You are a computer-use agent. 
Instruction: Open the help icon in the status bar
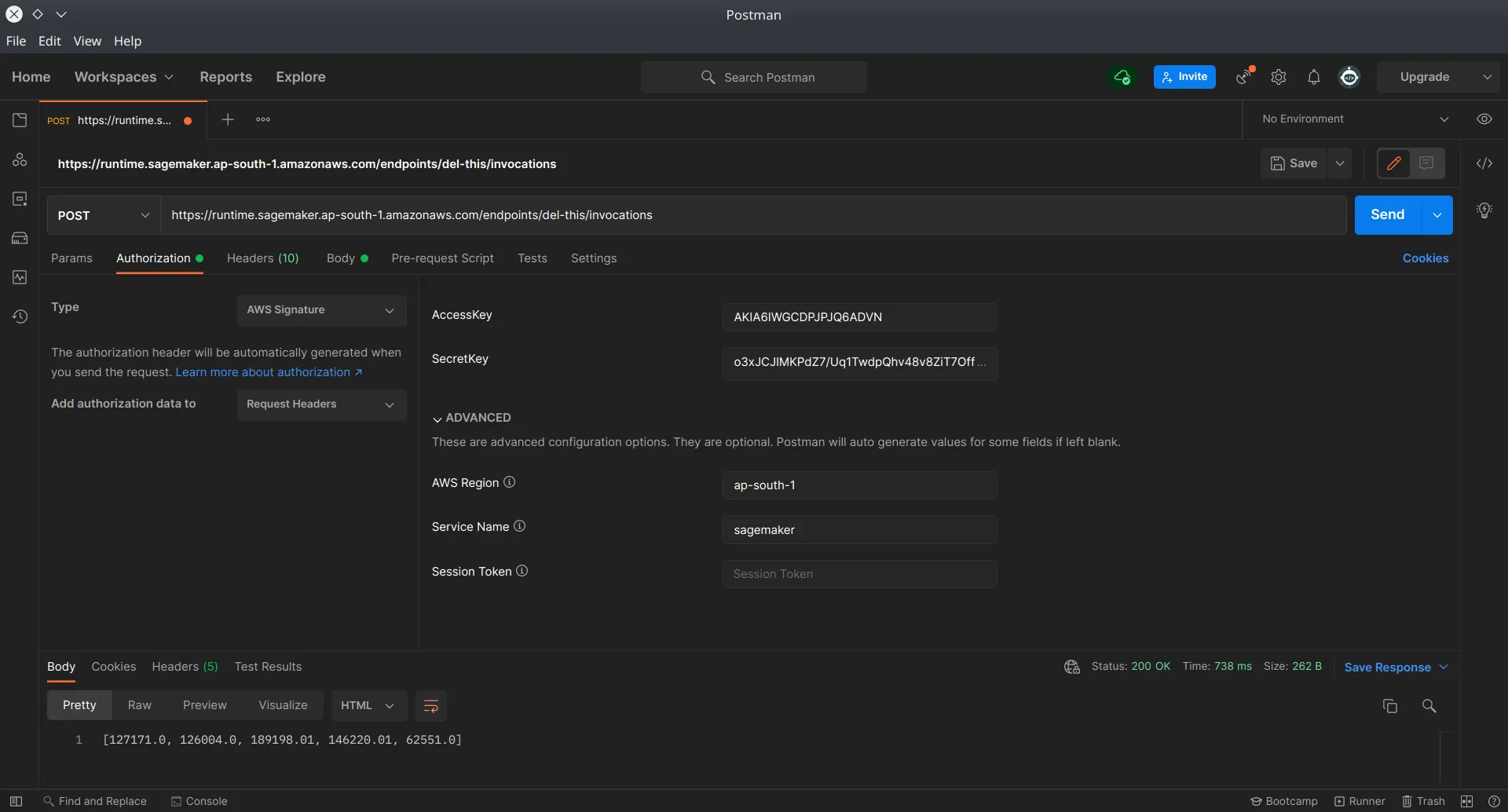[x=1494, y=801]
